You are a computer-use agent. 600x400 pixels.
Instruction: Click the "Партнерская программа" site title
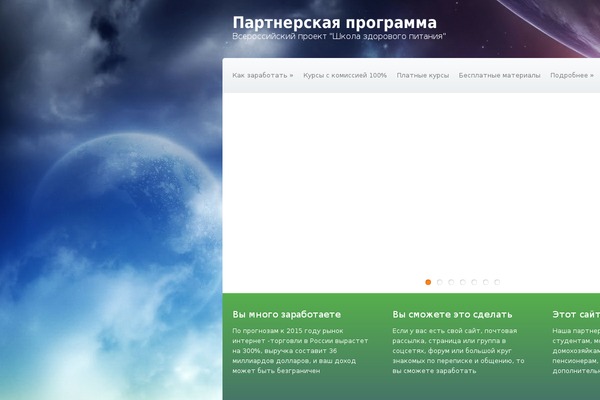click(x=334, y=23)
